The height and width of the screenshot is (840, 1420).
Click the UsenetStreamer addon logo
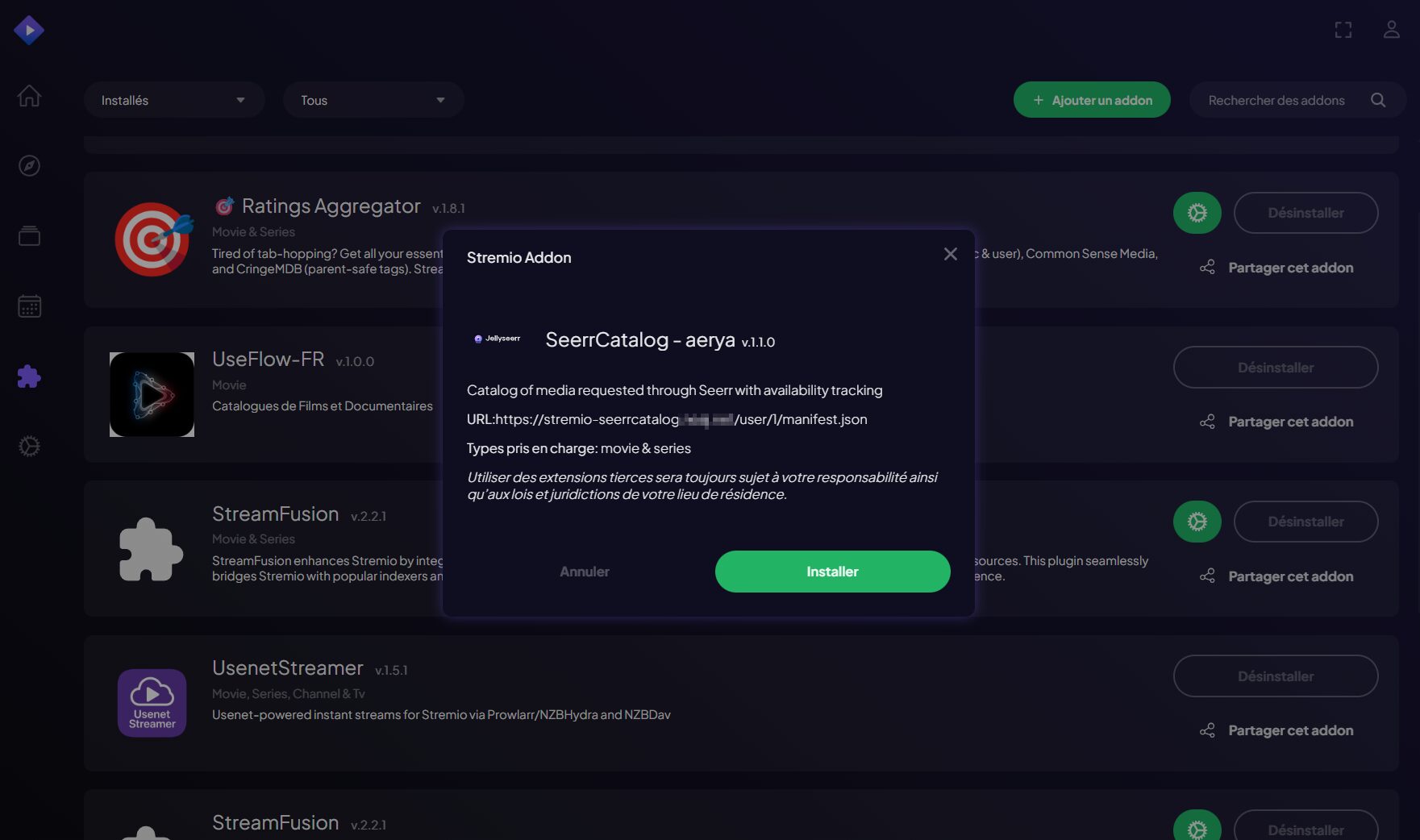[x=152, y=703]
